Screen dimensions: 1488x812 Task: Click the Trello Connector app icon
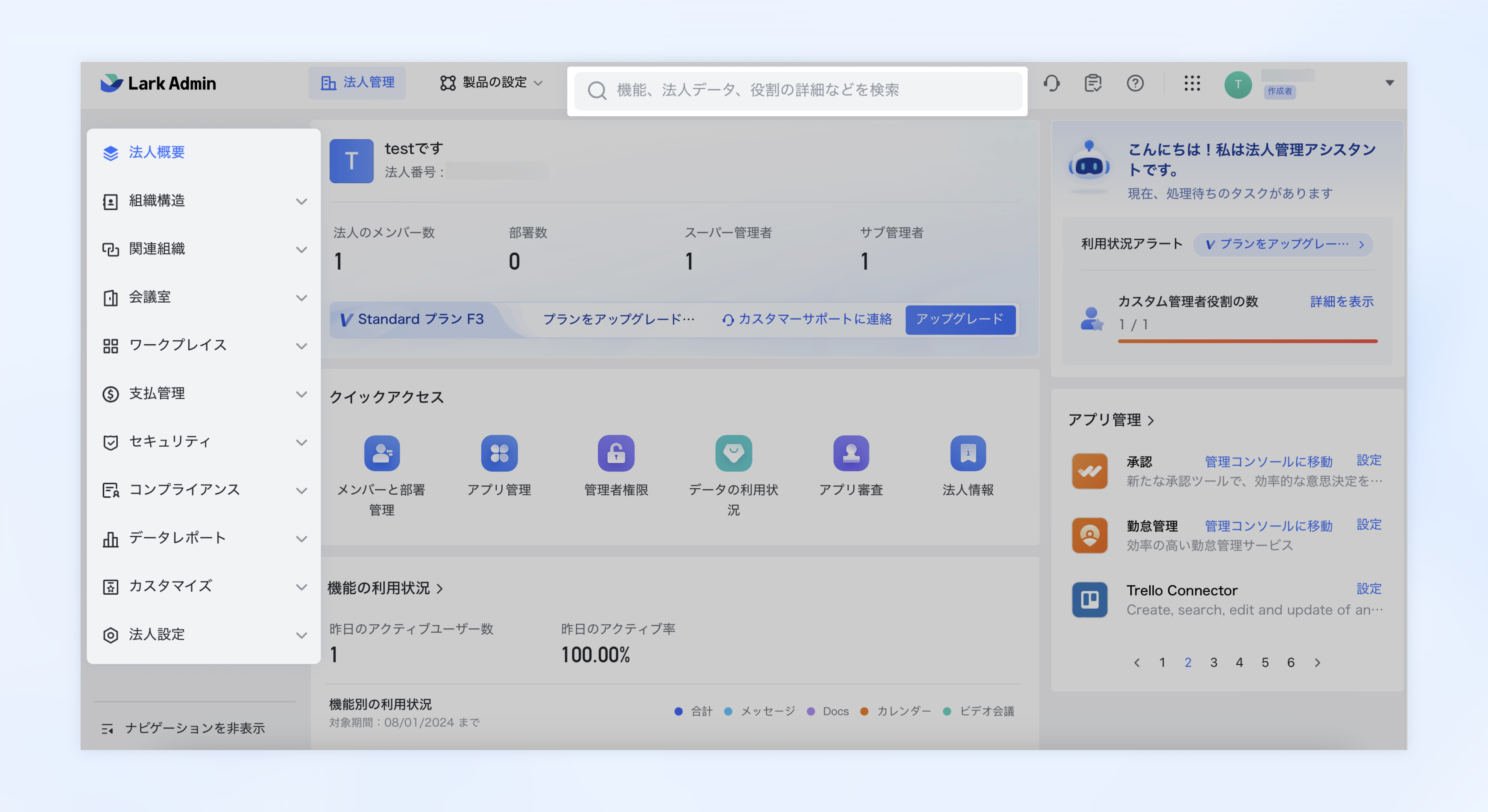point(1089,599)
